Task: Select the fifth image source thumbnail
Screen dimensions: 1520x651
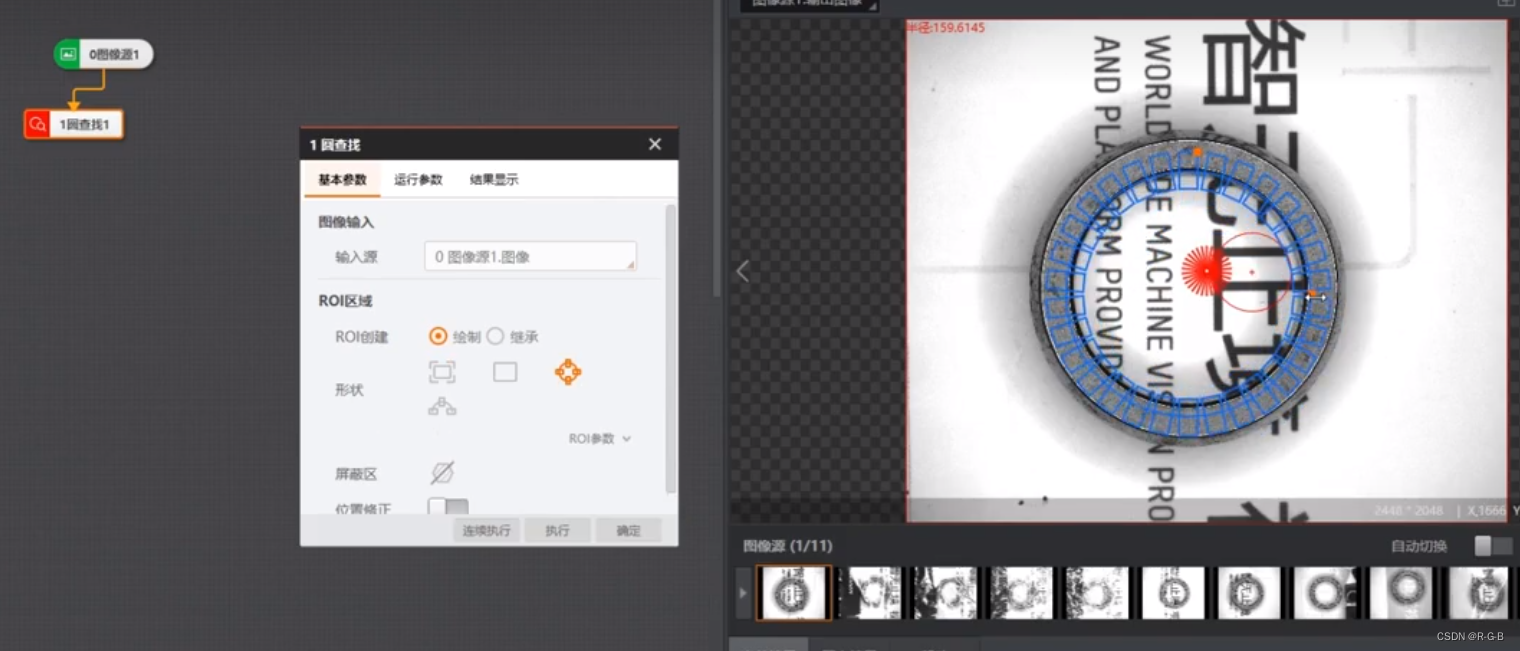Action: pos(1097,593)
